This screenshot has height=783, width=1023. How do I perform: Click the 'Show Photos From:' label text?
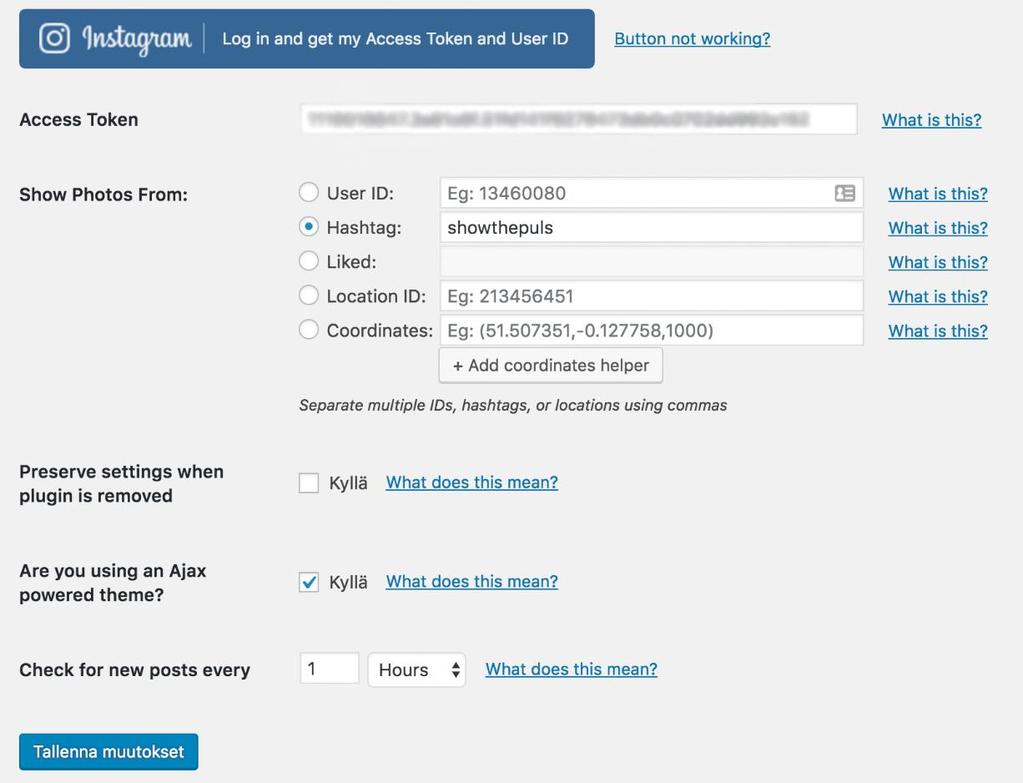103,194
